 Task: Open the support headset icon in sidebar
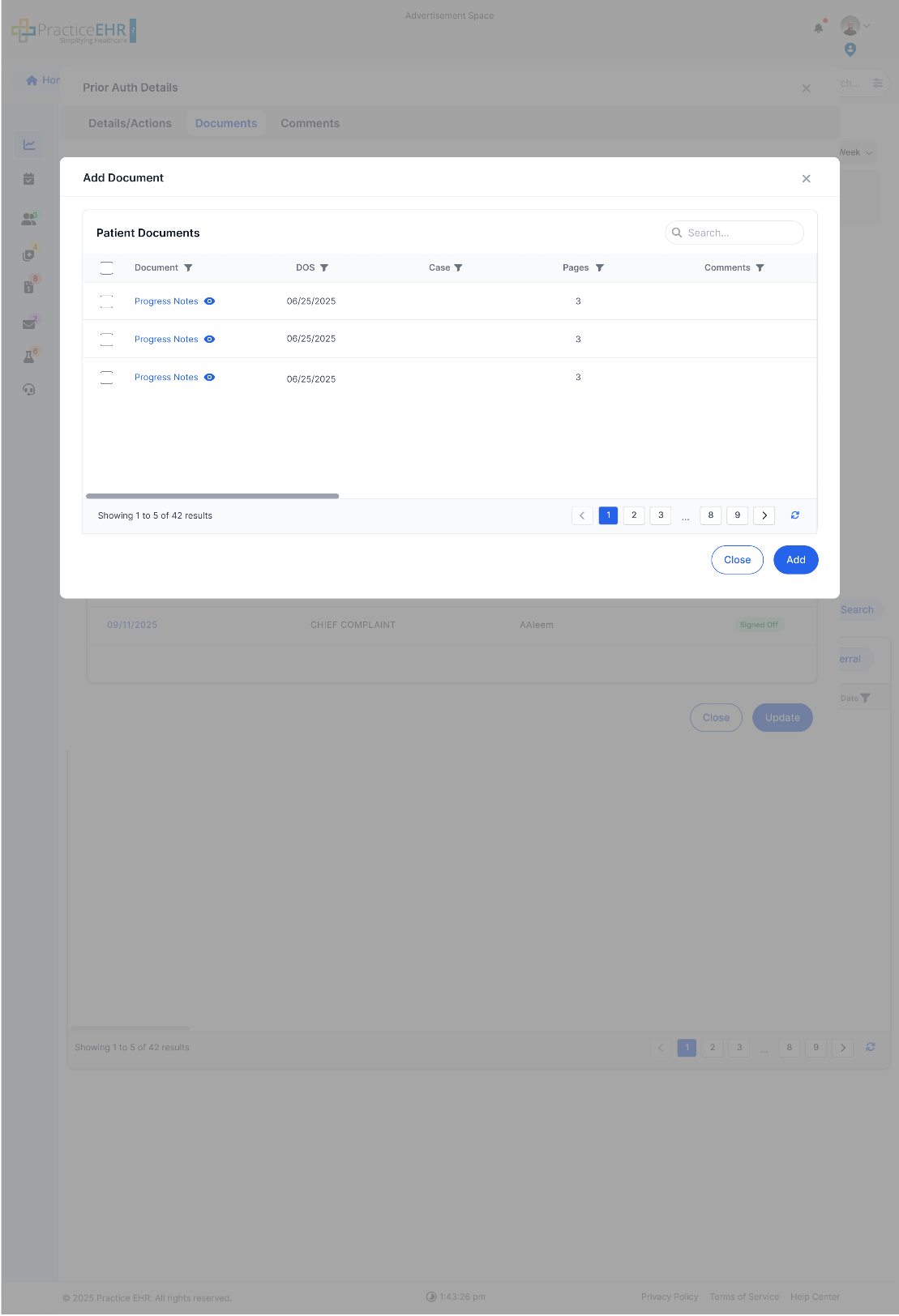tap(29, 390)
